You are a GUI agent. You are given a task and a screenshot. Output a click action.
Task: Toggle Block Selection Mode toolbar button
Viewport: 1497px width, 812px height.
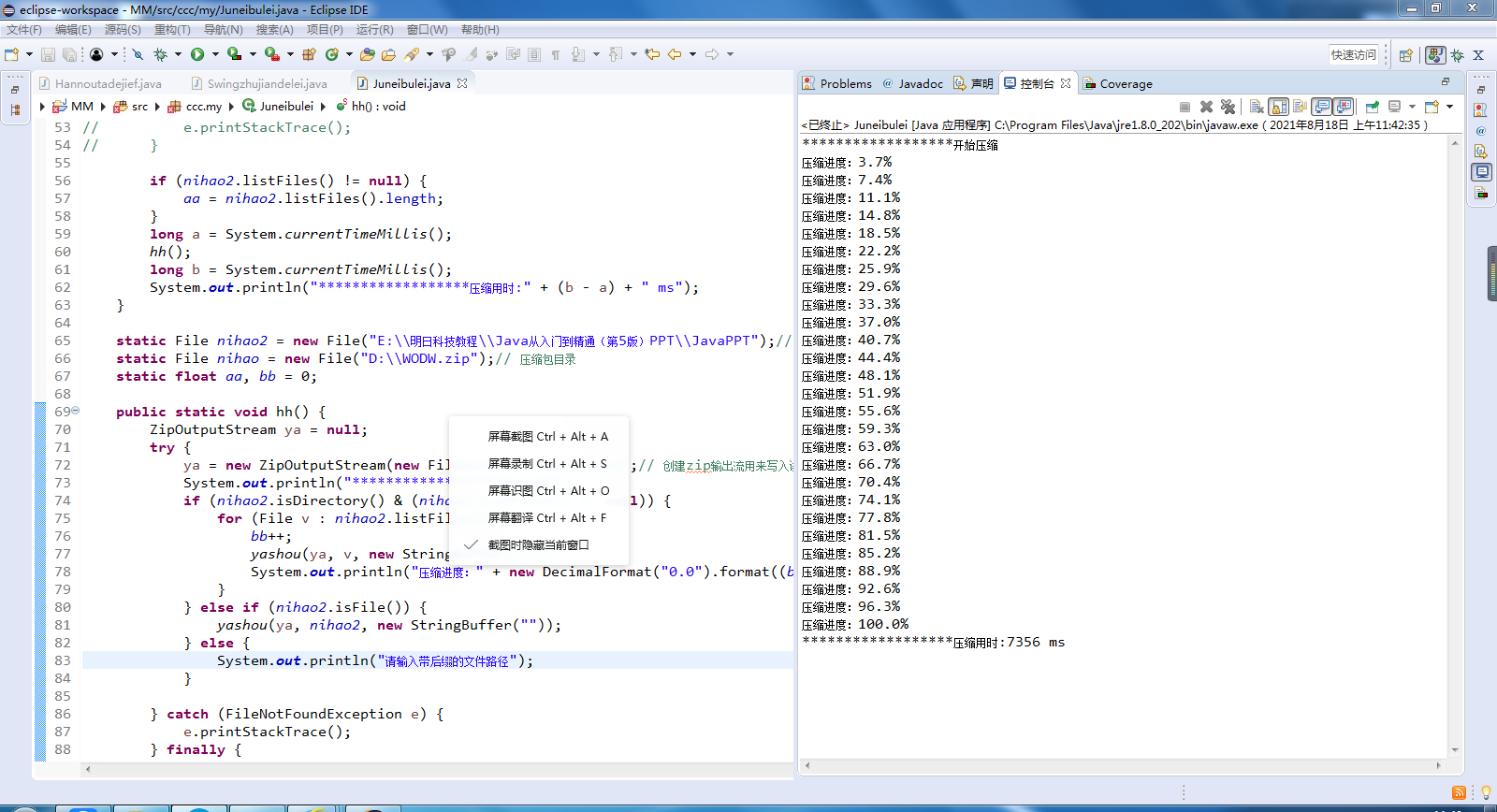tap(533, 54)
